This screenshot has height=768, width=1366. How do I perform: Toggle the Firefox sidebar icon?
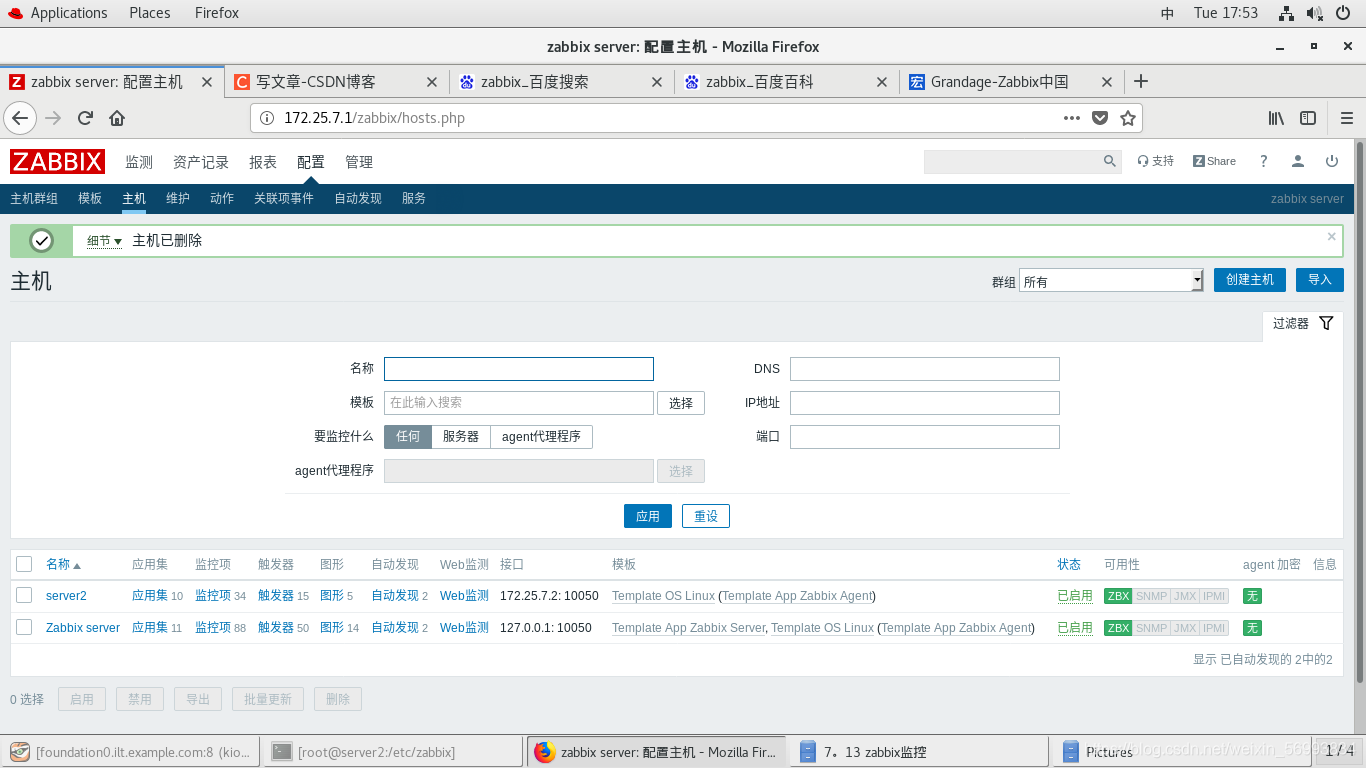tap(1308, 118)
